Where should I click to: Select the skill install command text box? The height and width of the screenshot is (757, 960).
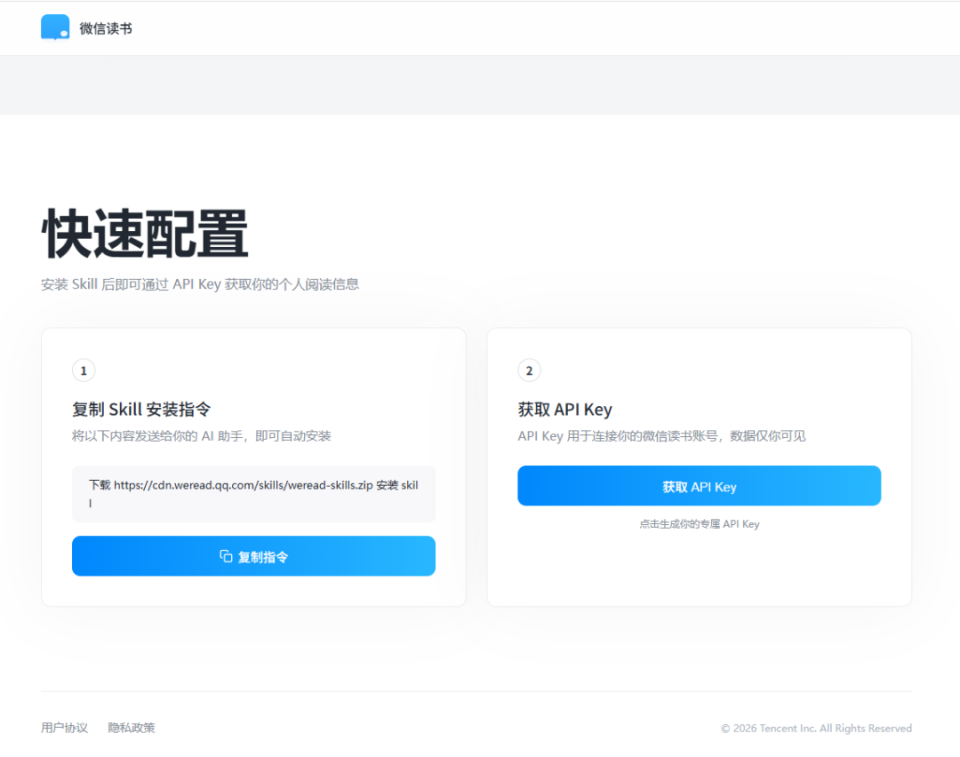(253, 494)
